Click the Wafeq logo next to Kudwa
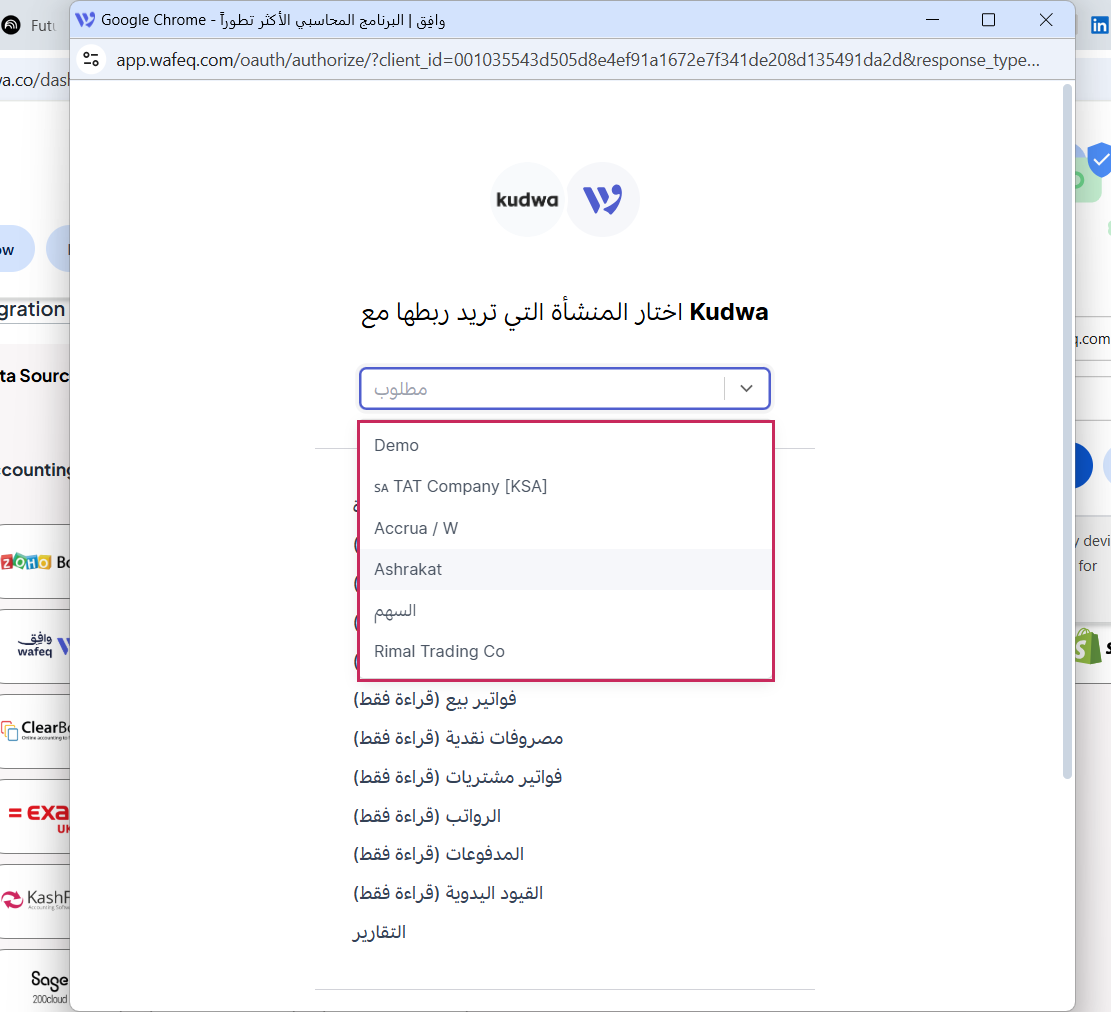 [602, 199]
